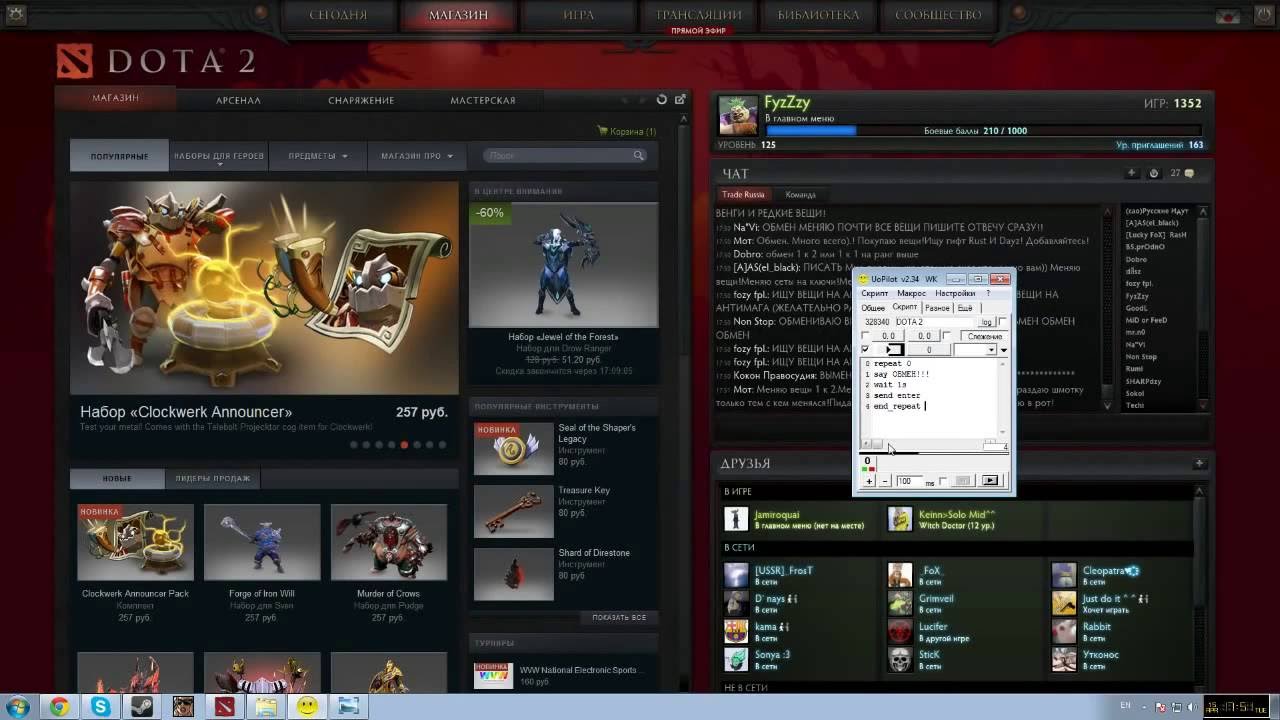The width and height of the screenshot is (1280, 720).
Task: Open ПРЕДМЕТЫ dropdown in store
Action: pos(318,156)
